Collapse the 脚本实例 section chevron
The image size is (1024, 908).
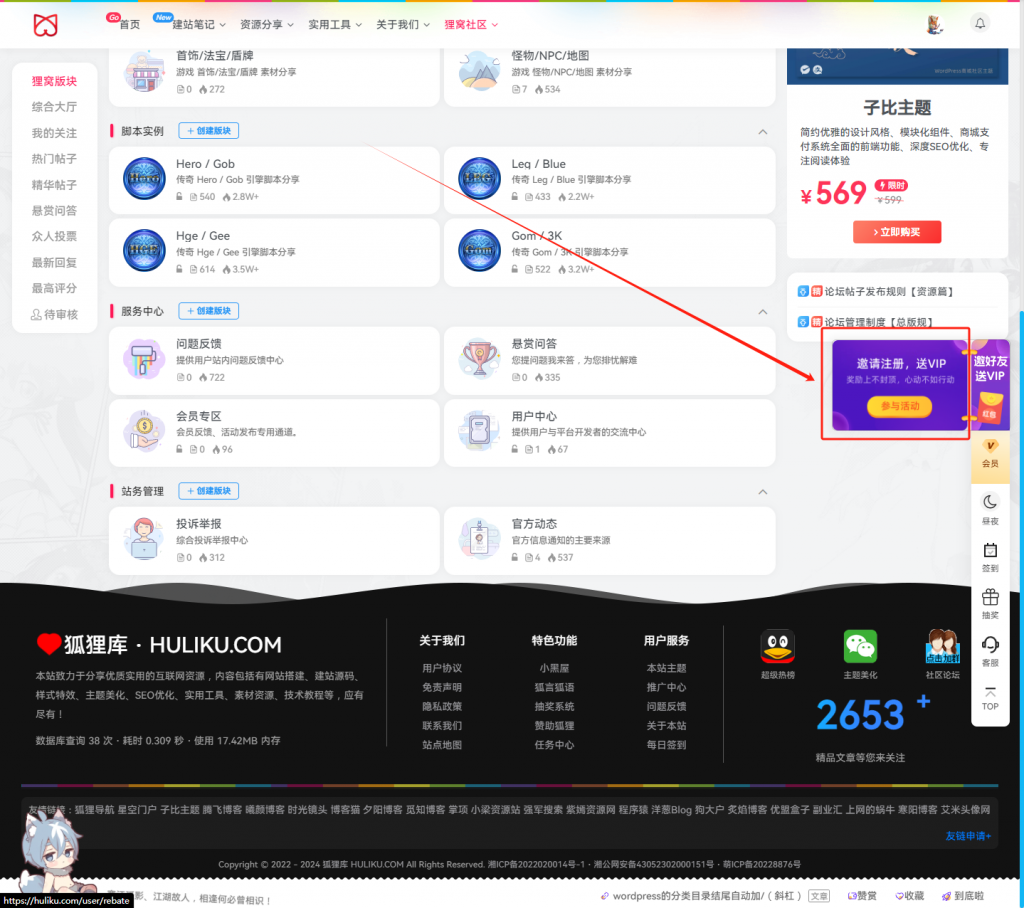[x=762, y=130]
